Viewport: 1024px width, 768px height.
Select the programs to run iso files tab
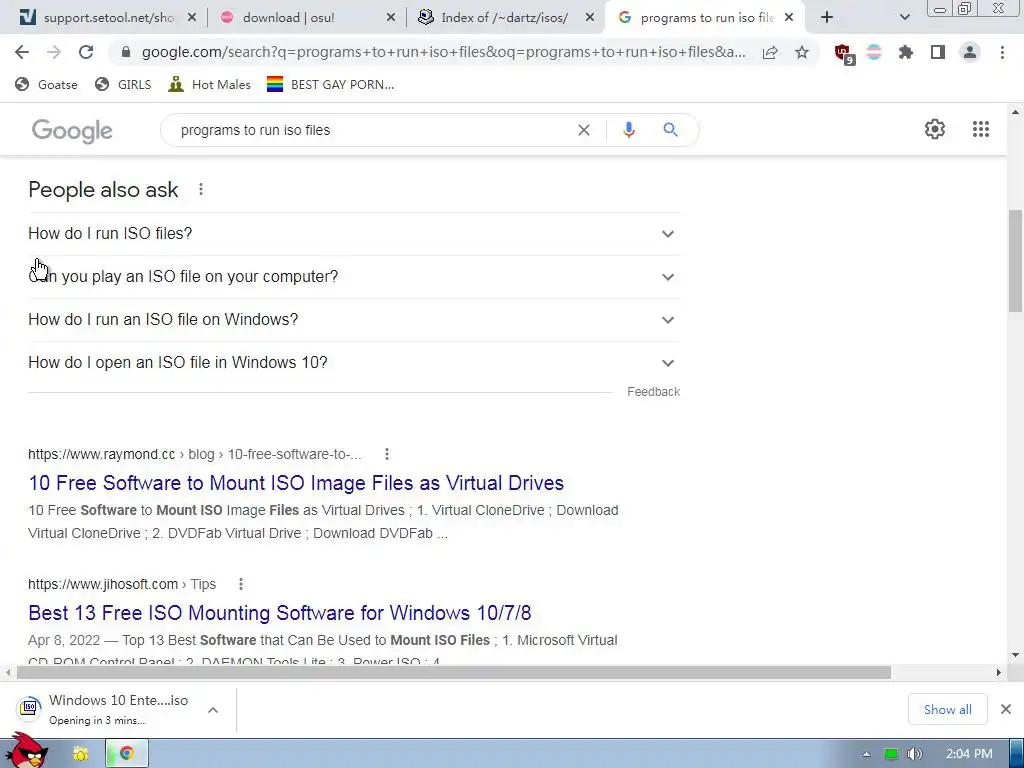click(705, 18)
